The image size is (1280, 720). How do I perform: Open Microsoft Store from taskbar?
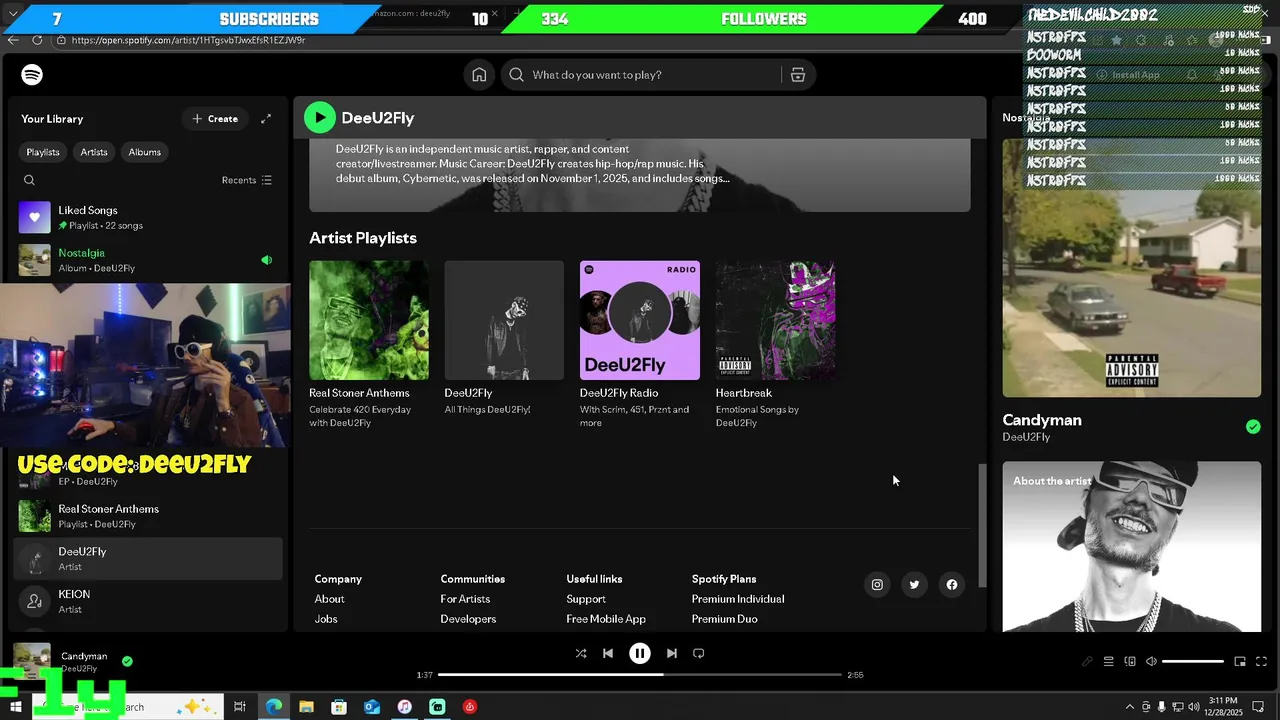tap(339, 707)
